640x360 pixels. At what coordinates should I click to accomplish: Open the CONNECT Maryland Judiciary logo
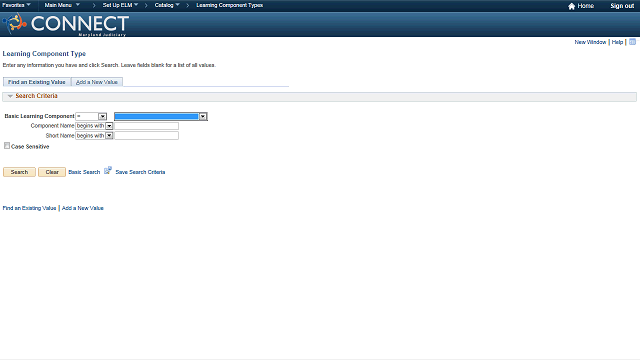pyautogui.click(x=65, y=24)
